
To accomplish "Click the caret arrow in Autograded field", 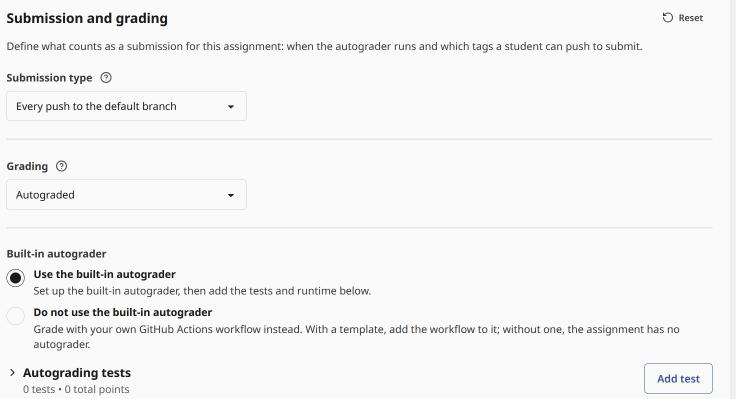I will (x=231, y=195).
